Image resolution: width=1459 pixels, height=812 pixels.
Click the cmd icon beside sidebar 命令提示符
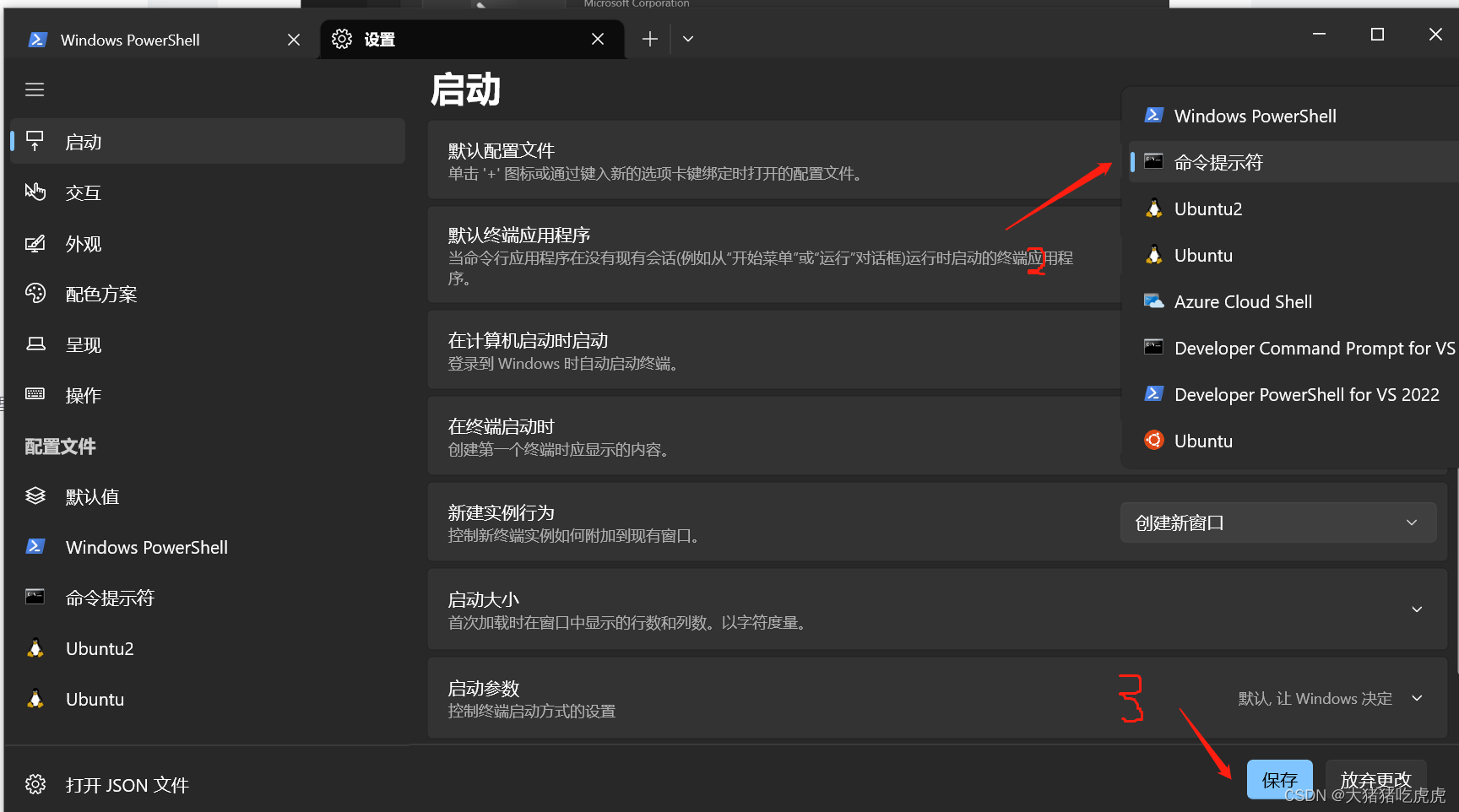point(35,597)
